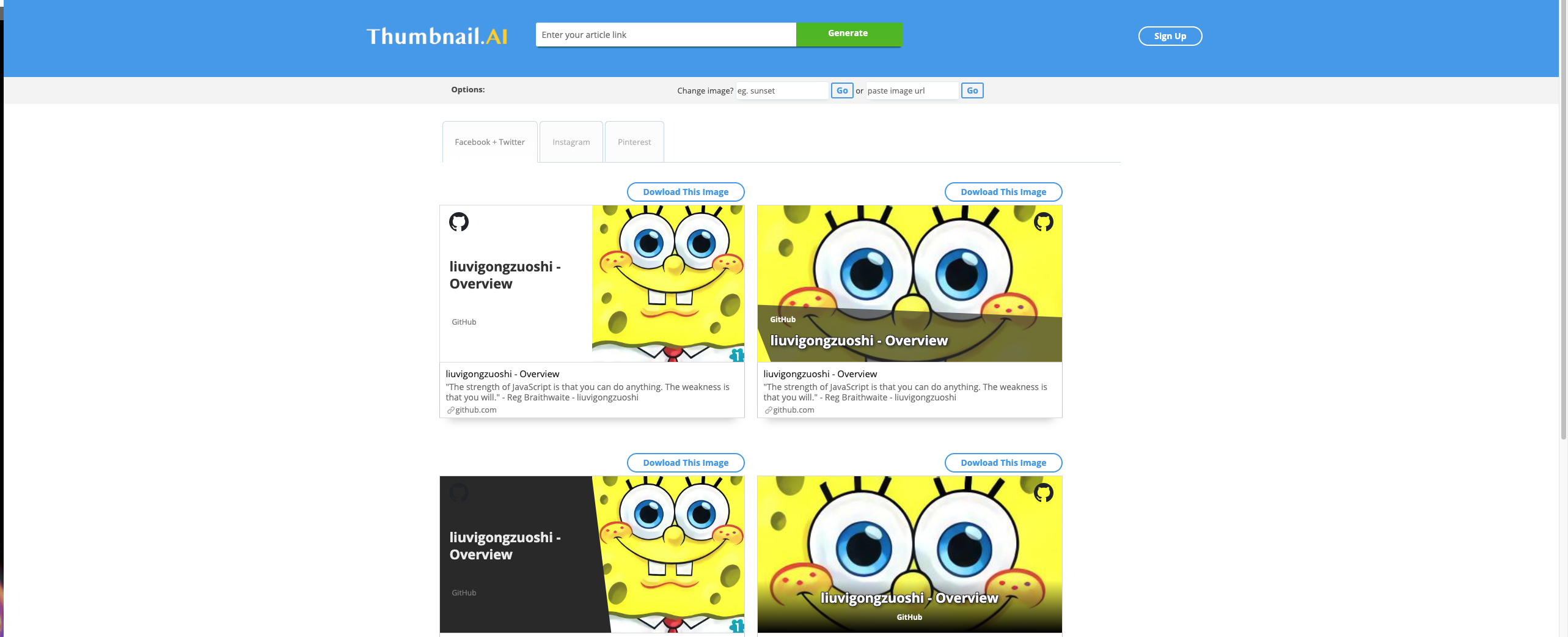1568x637 pixels.
Task: Focus the 'eg. sunset' image keyword field
Action: click(x=782, y=90)
